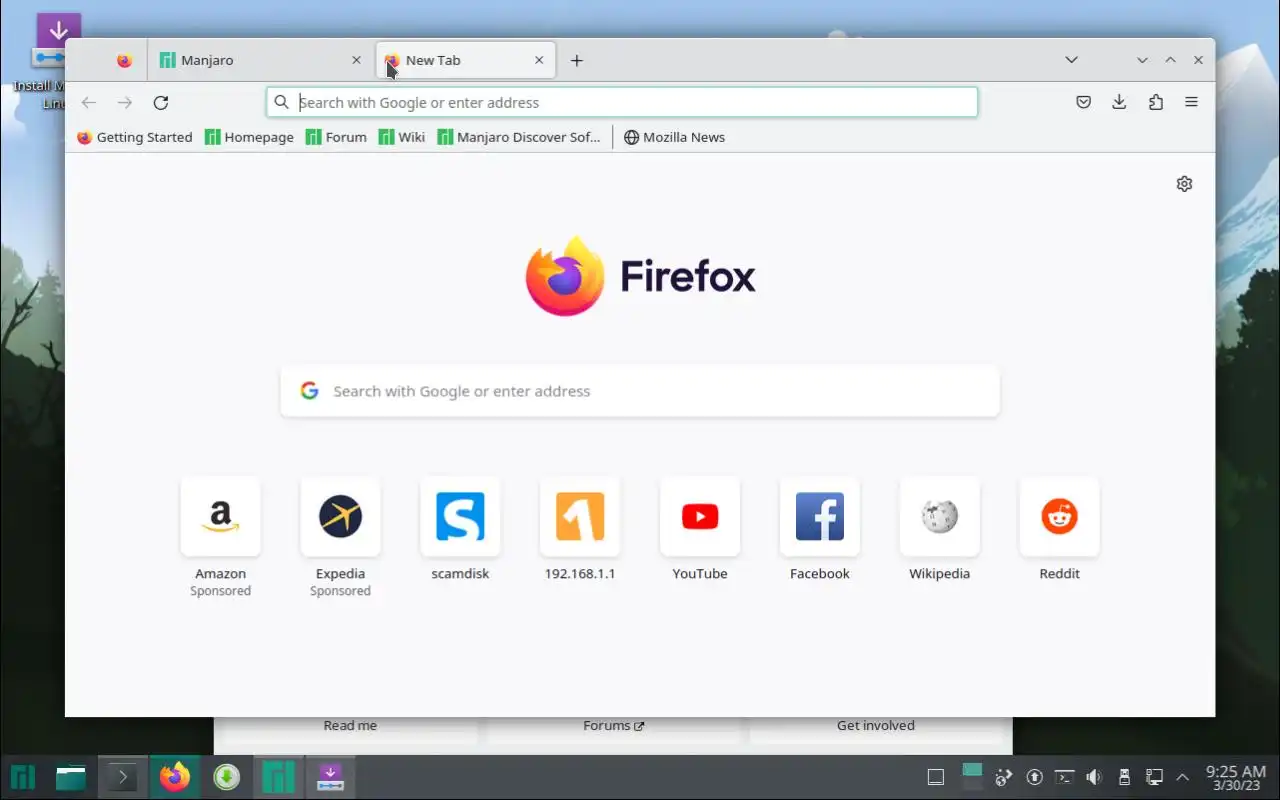The image size is (1280, 800).
Task: Go forward one page
Action: coord(125,102)
